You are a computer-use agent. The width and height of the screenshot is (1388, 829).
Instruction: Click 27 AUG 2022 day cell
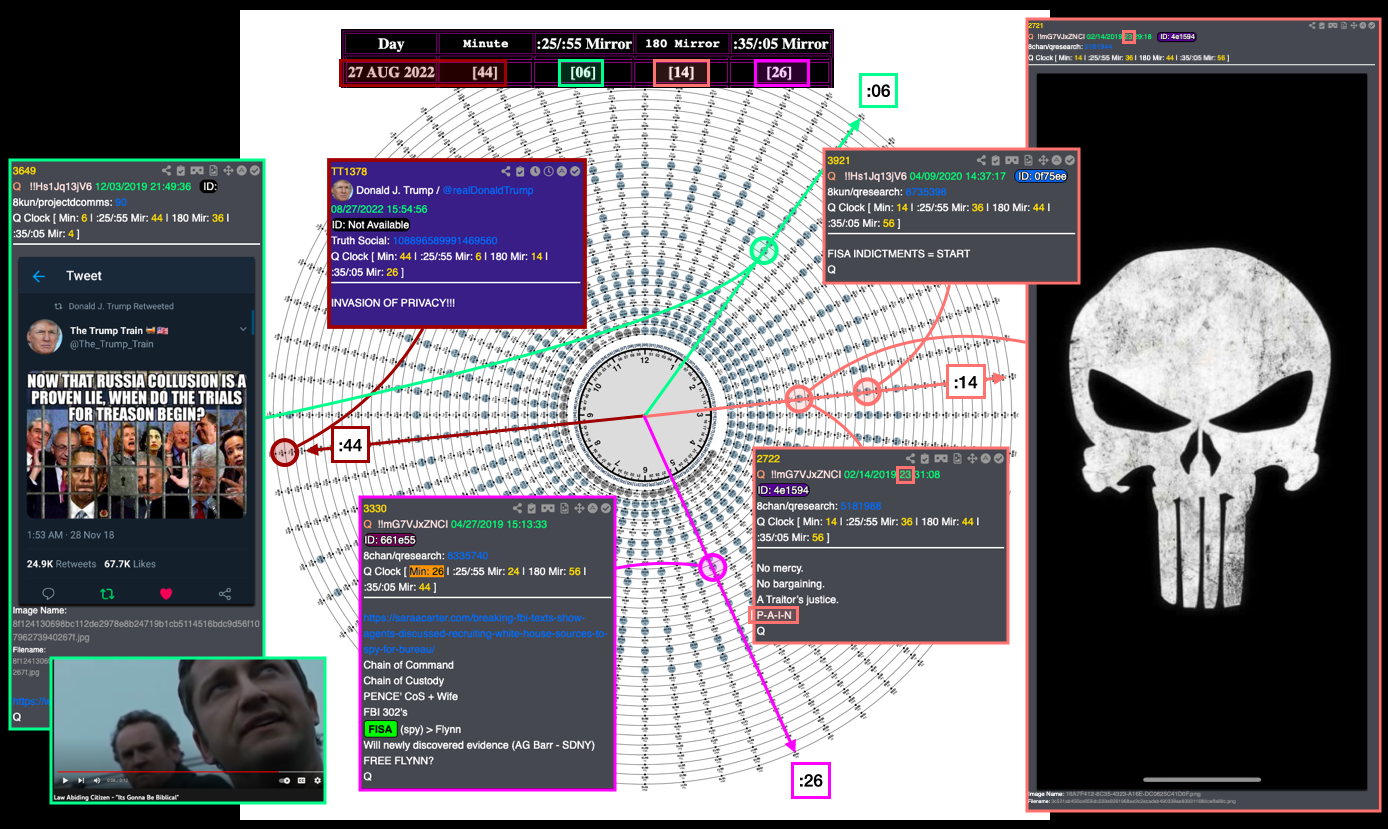(x=391, y=72)
